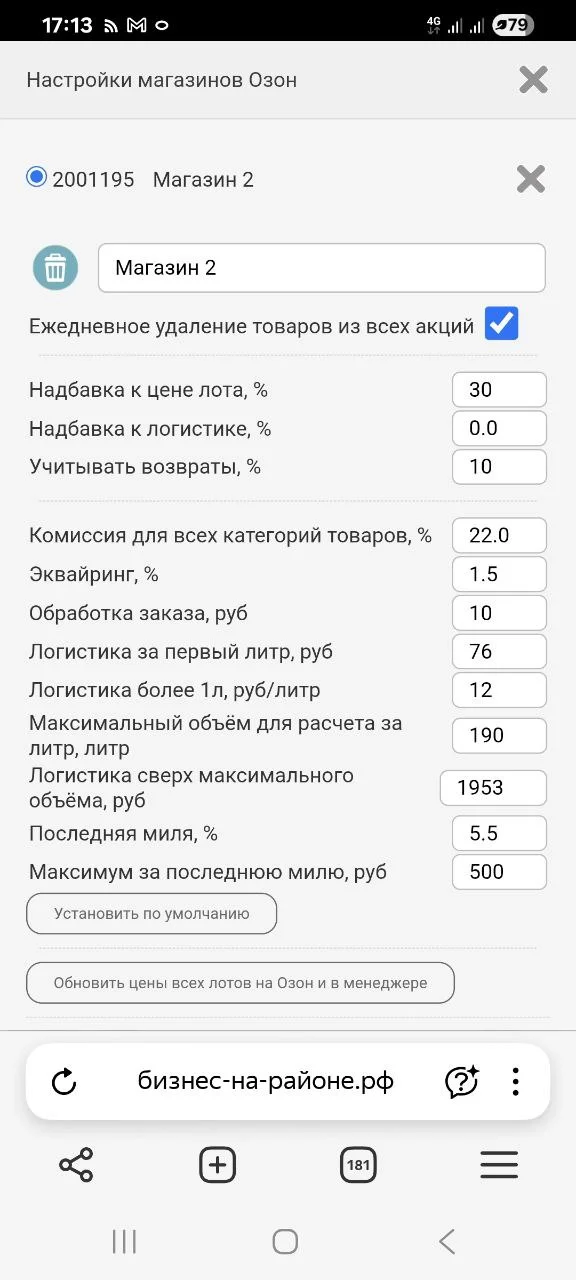Reload the page in the browser
Image resolution: width=576 pixels, height=1280 pixels.
65,1081
